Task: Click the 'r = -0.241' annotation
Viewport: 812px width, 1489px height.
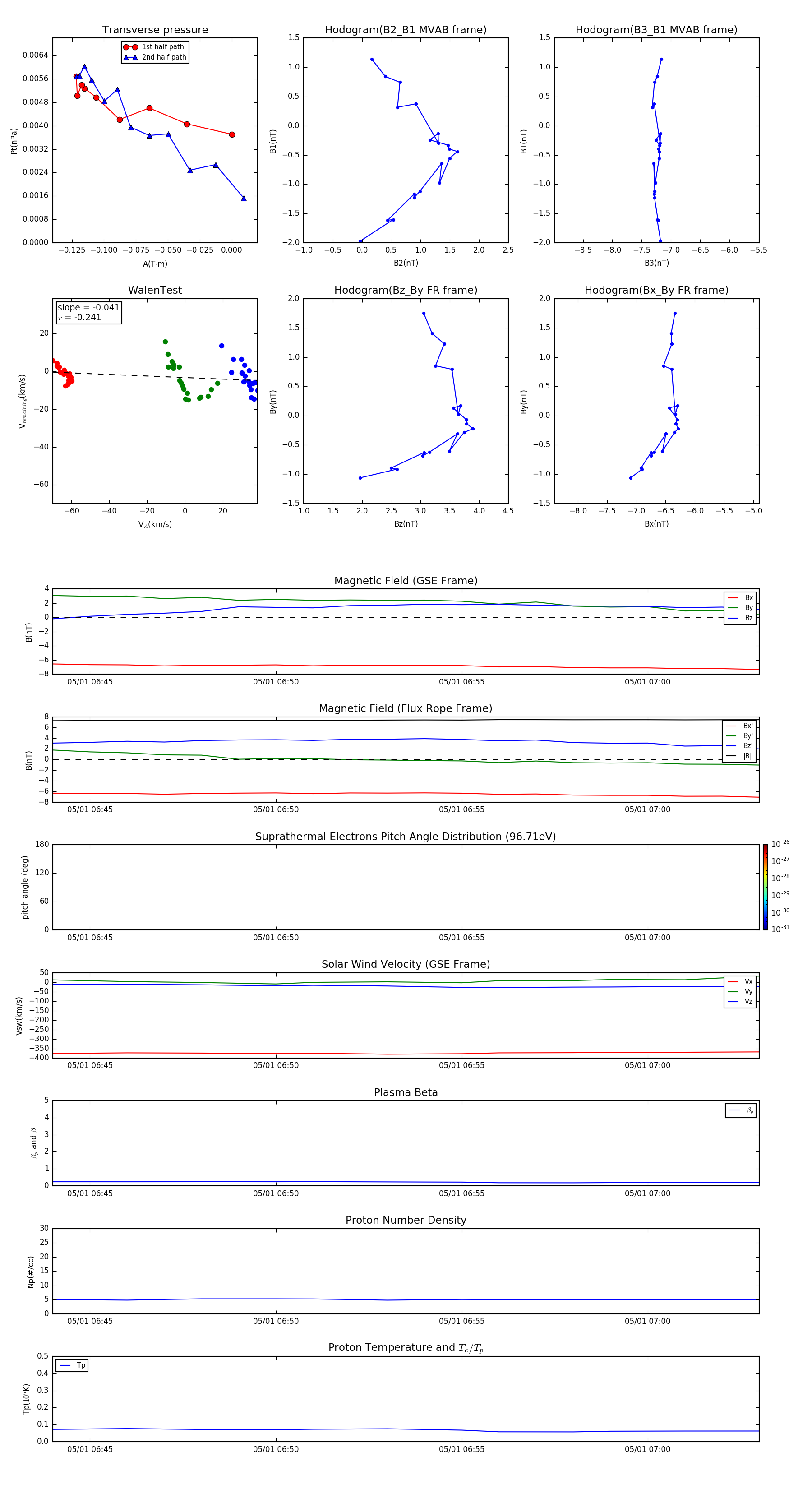Action: click(80, 317)
